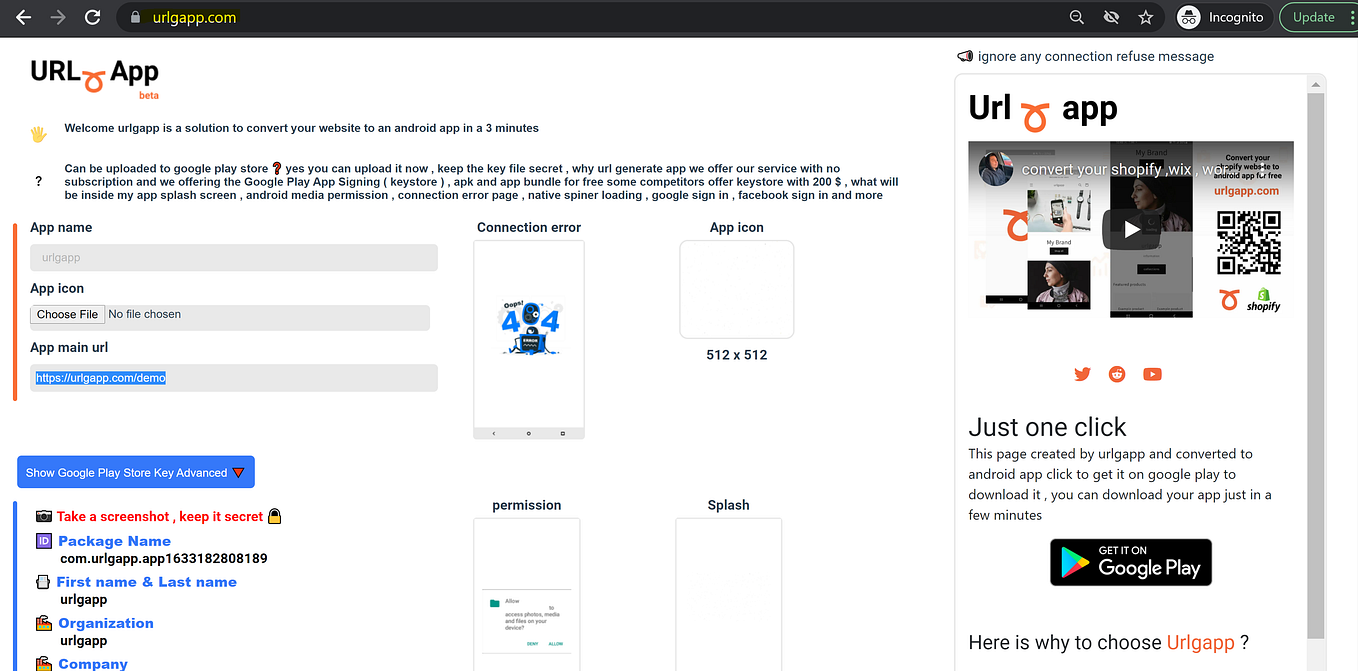Click the crossed-eye tracking protection icon
Screen dimensions: 1358x671
tap(1111, 17)
